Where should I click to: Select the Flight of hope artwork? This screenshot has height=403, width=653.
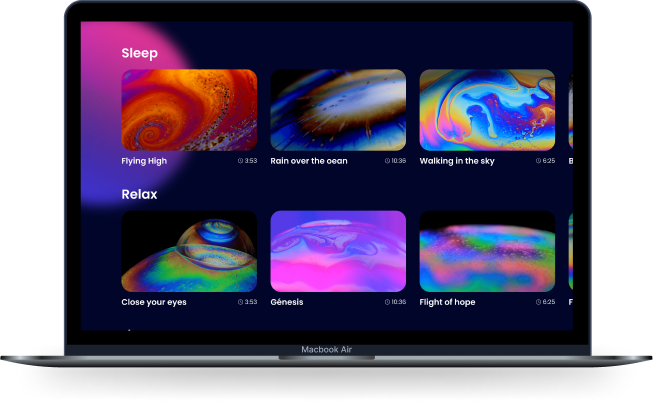487,251
